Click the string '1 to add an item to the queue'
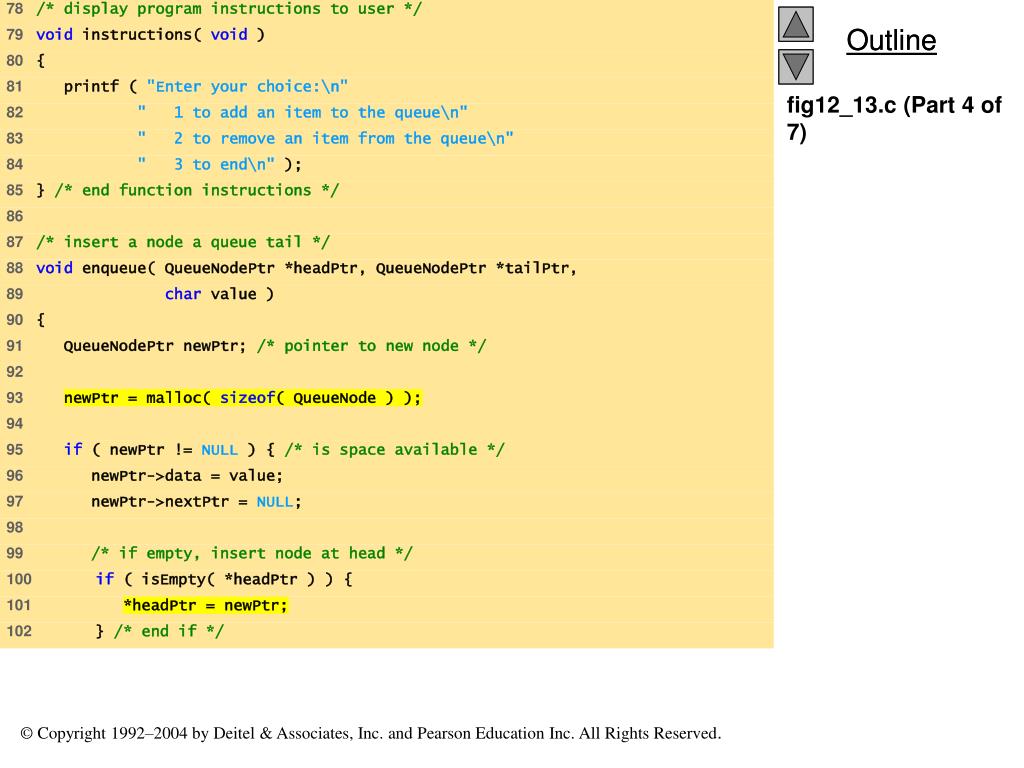 pos(302,112)
